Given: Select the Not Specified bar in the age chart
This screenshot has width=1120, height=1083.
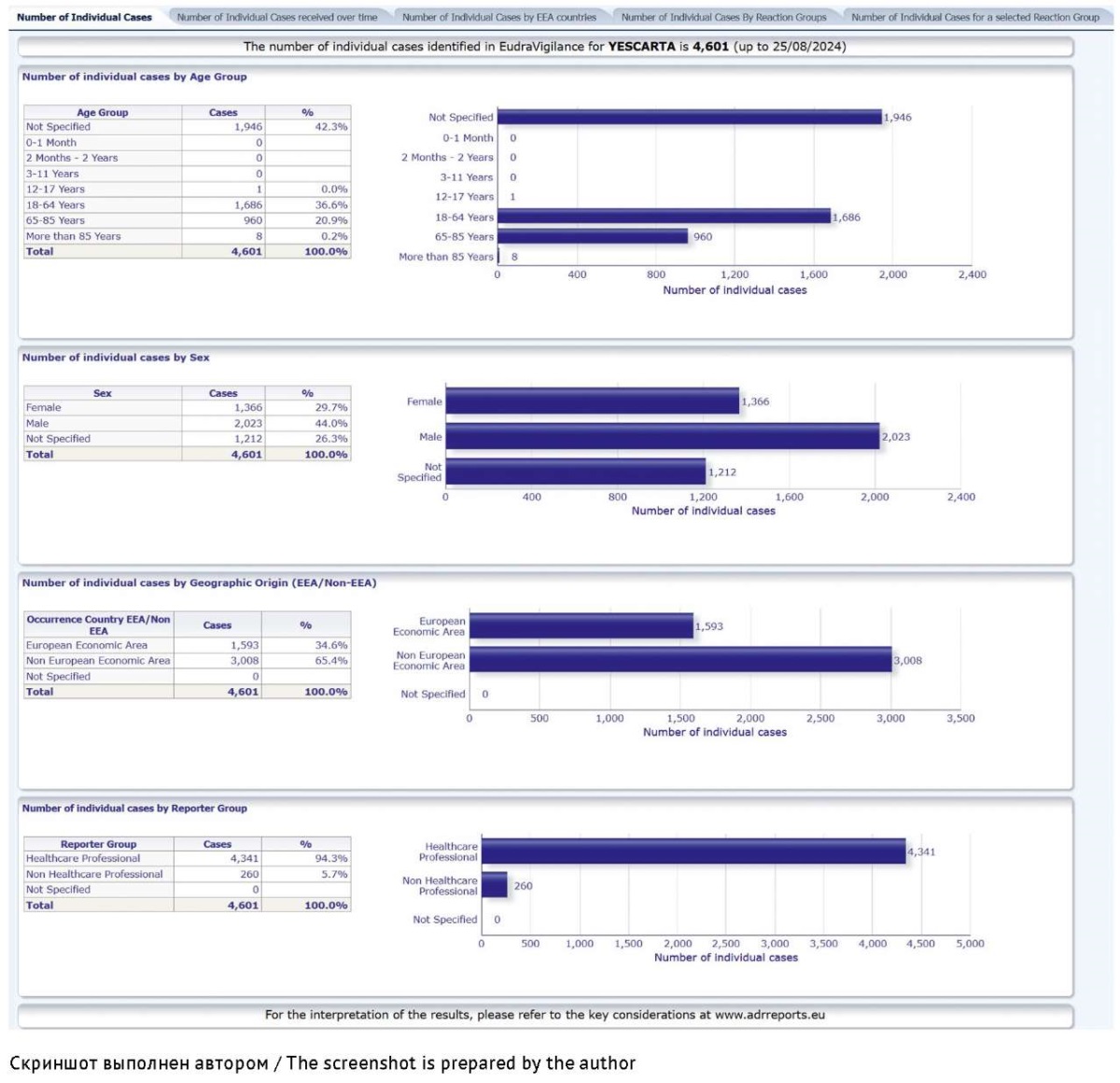Looking at the screenshot, I should coord(690,117).
